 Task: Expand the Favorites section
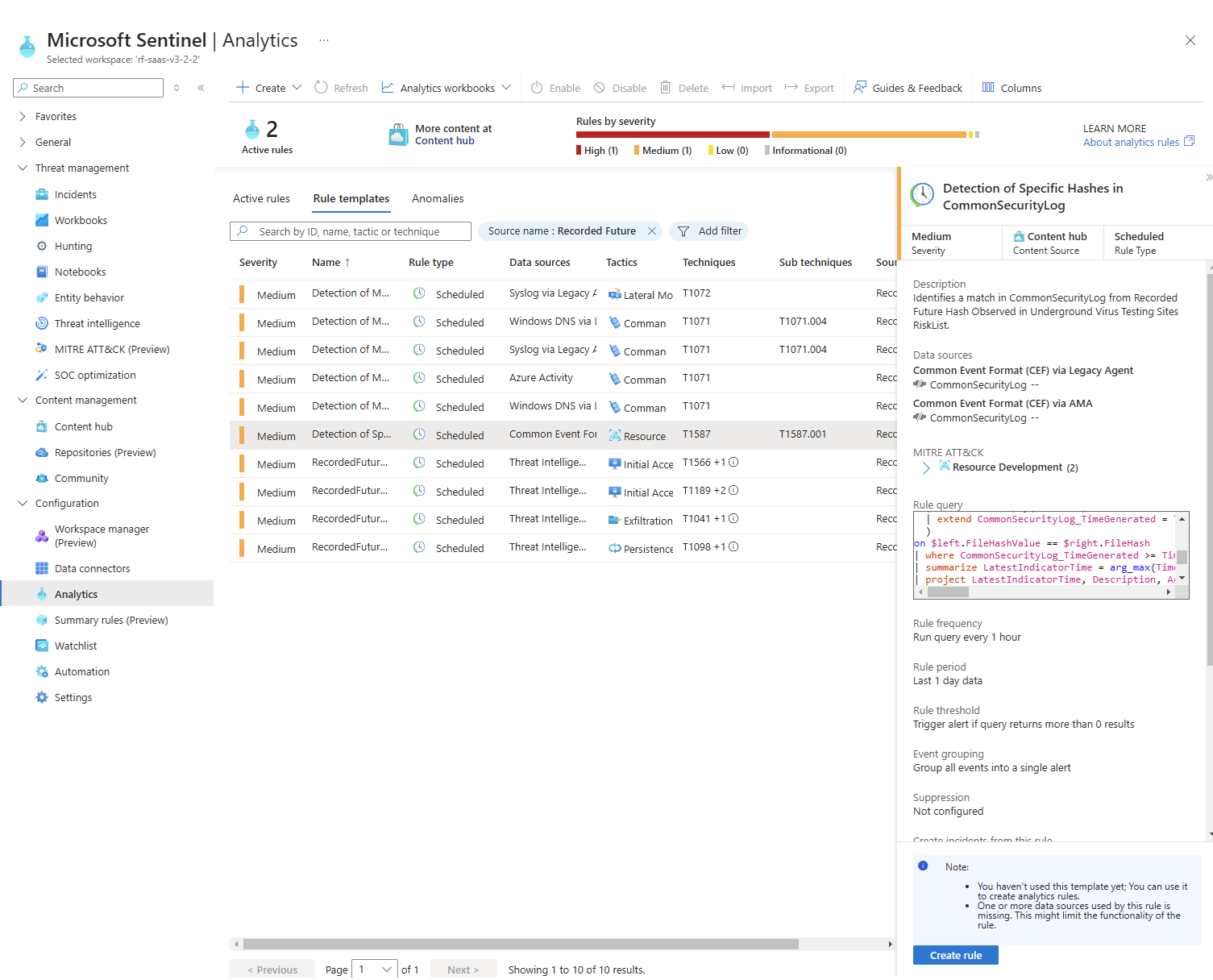pos(23,117)
